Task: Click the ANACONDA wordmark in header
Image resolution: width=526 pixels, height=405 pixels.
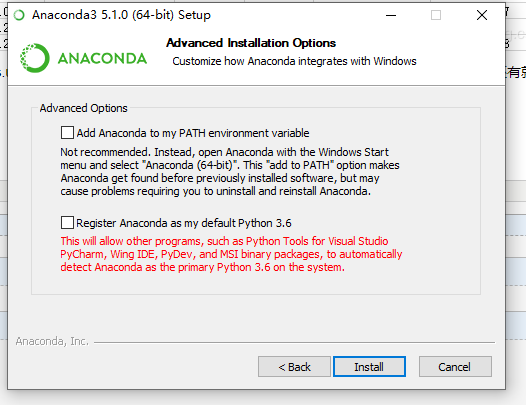Action: 102,59
